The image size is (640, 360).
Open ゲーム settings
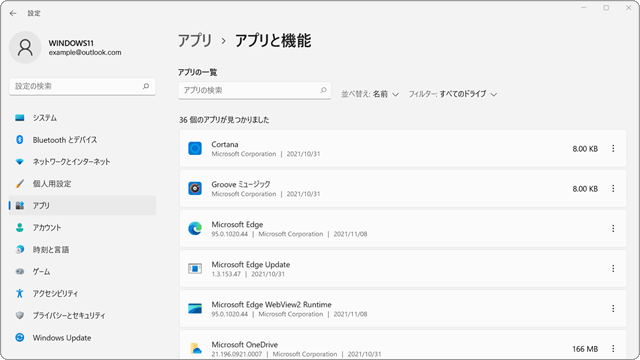[x=82, y=271]
